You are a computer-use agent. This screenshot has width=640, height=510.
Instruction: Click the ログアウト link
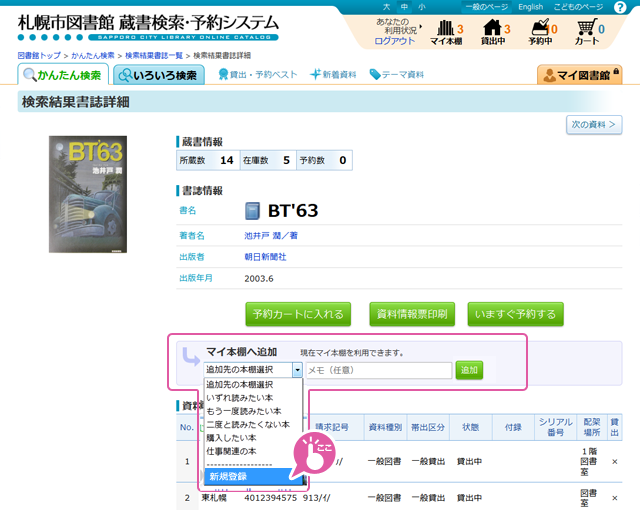(x=394, y=41)
